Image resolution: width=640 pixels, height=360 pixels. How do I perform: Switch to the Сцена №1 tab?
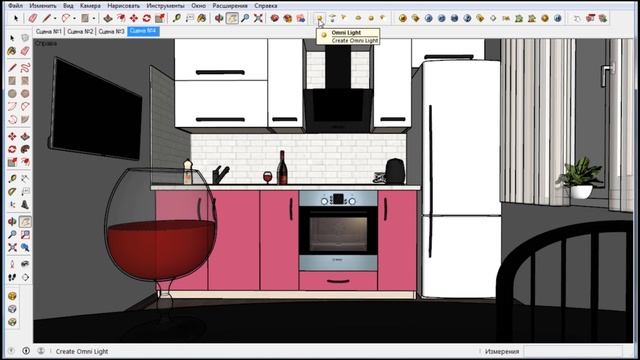point(49,31)
